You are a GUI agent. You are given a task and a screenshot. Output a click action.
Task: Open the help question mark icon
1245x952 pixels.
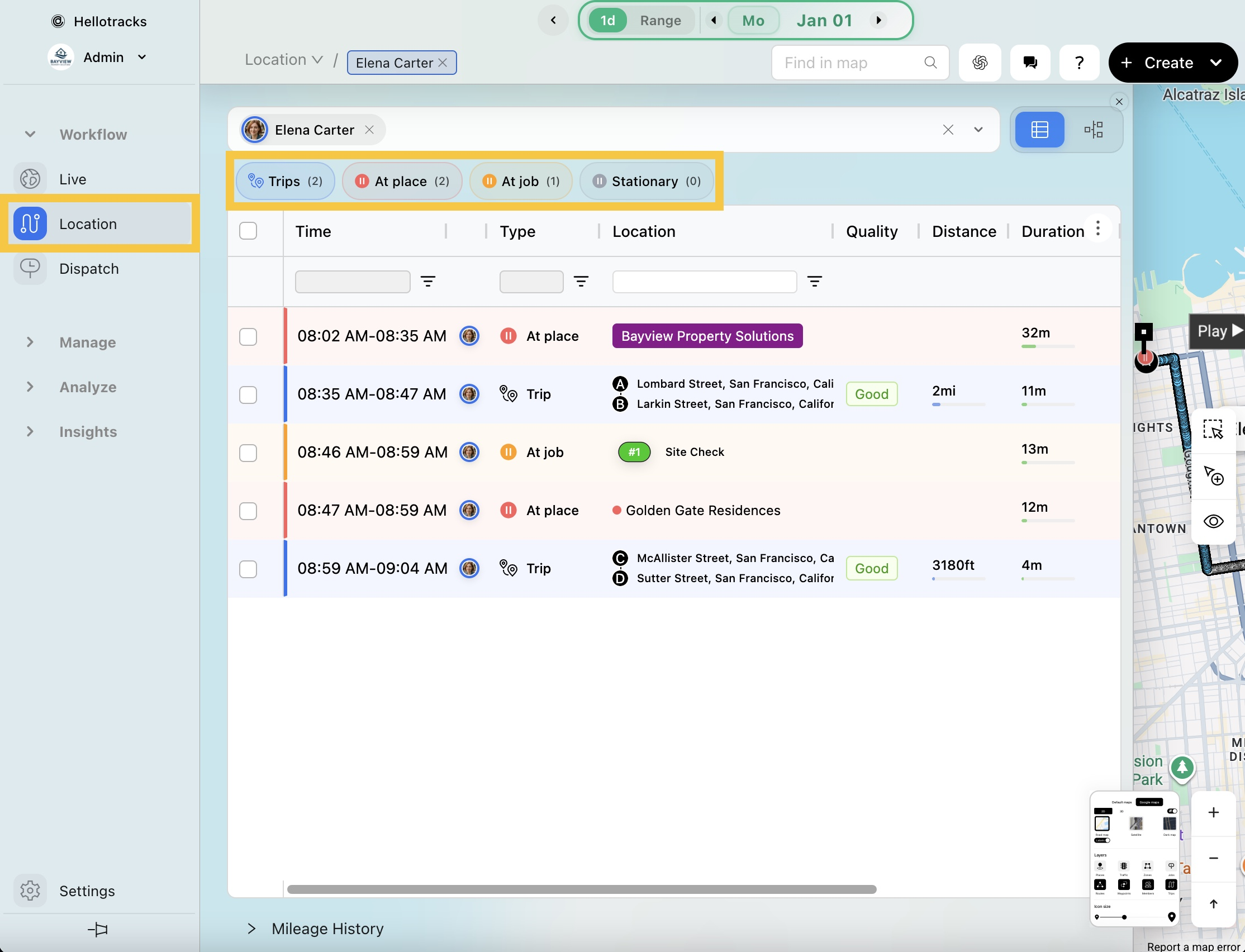(1079, 63)
